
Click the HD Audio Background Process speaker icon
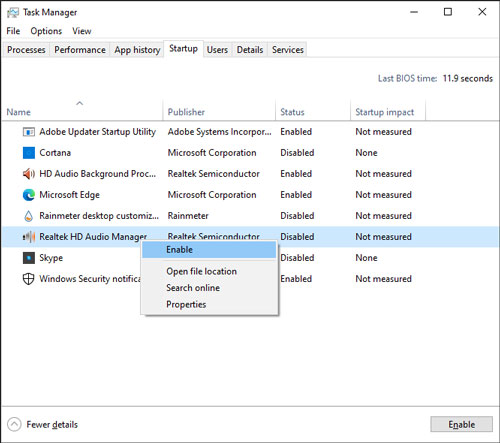click(x=29, y=174)
